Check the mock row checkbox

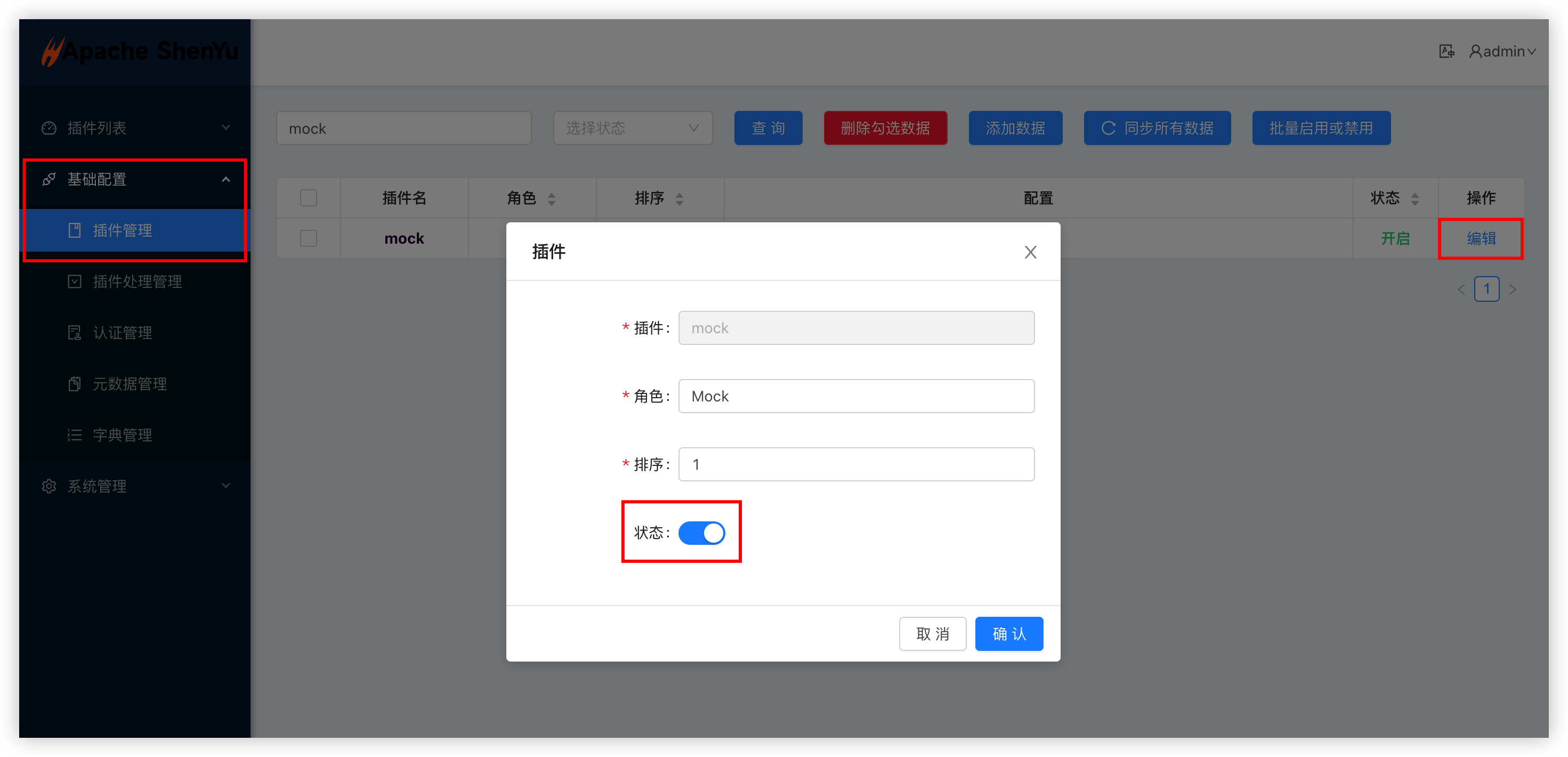(309, 238)
